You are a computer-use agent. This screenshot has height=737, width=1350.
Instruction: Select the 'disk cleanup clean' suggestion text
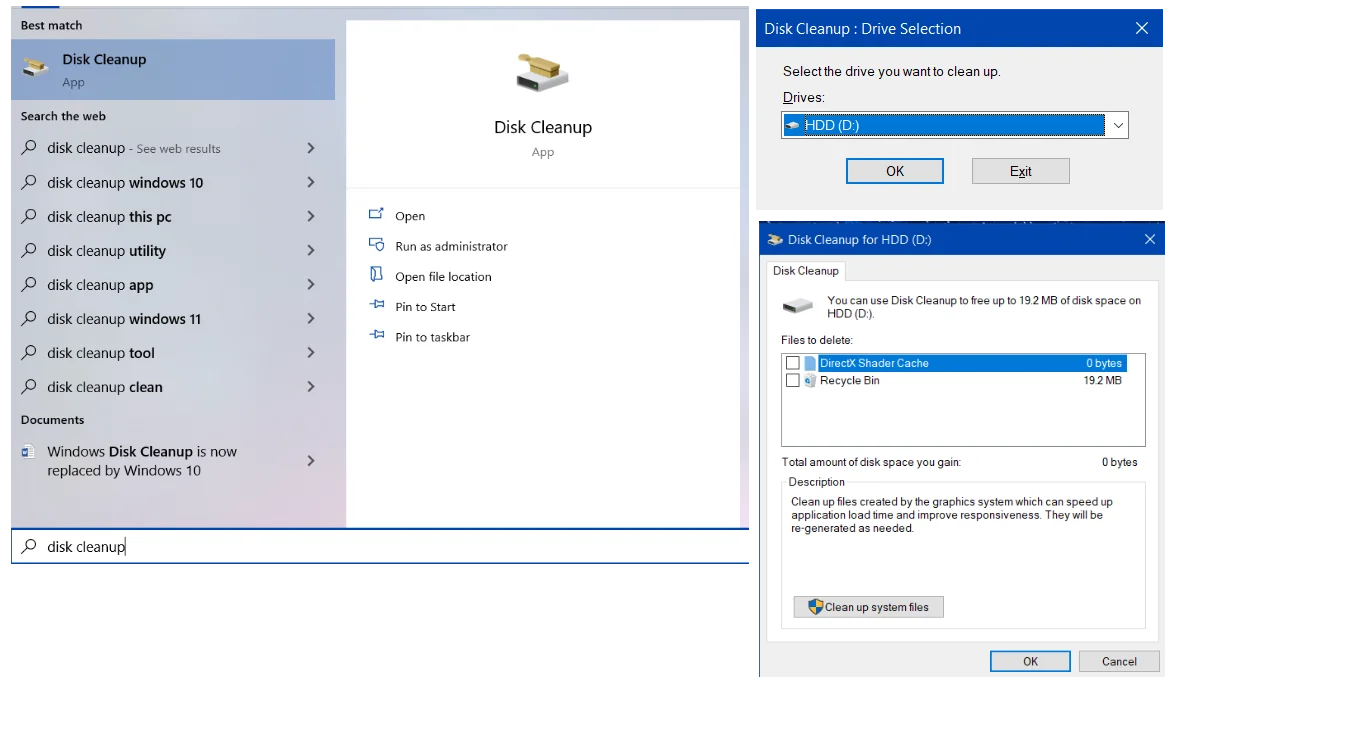[105, 387]
